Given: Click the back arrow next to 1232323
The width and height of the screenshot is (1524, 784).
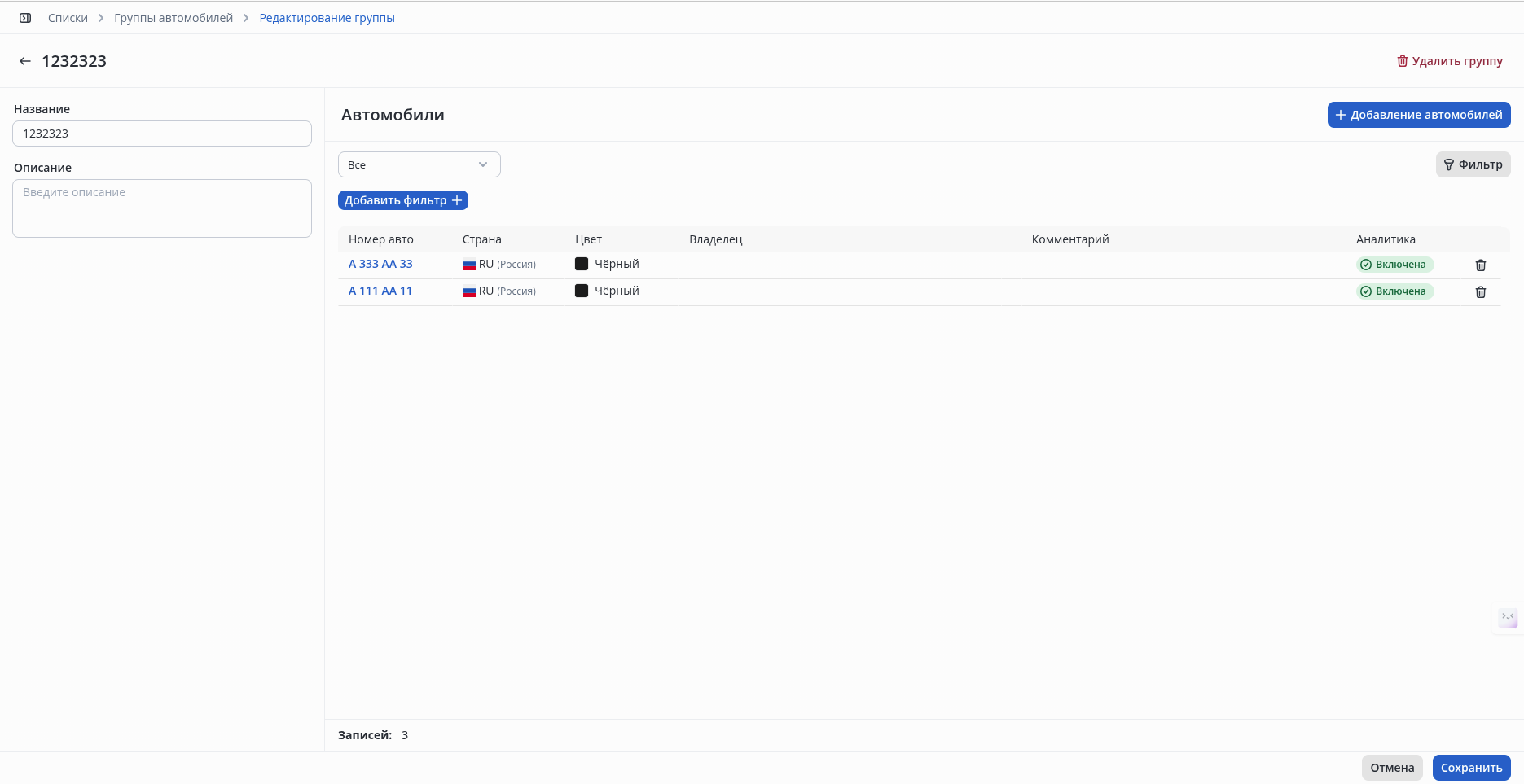Looking at the screenshot, I should pos(25,61).
